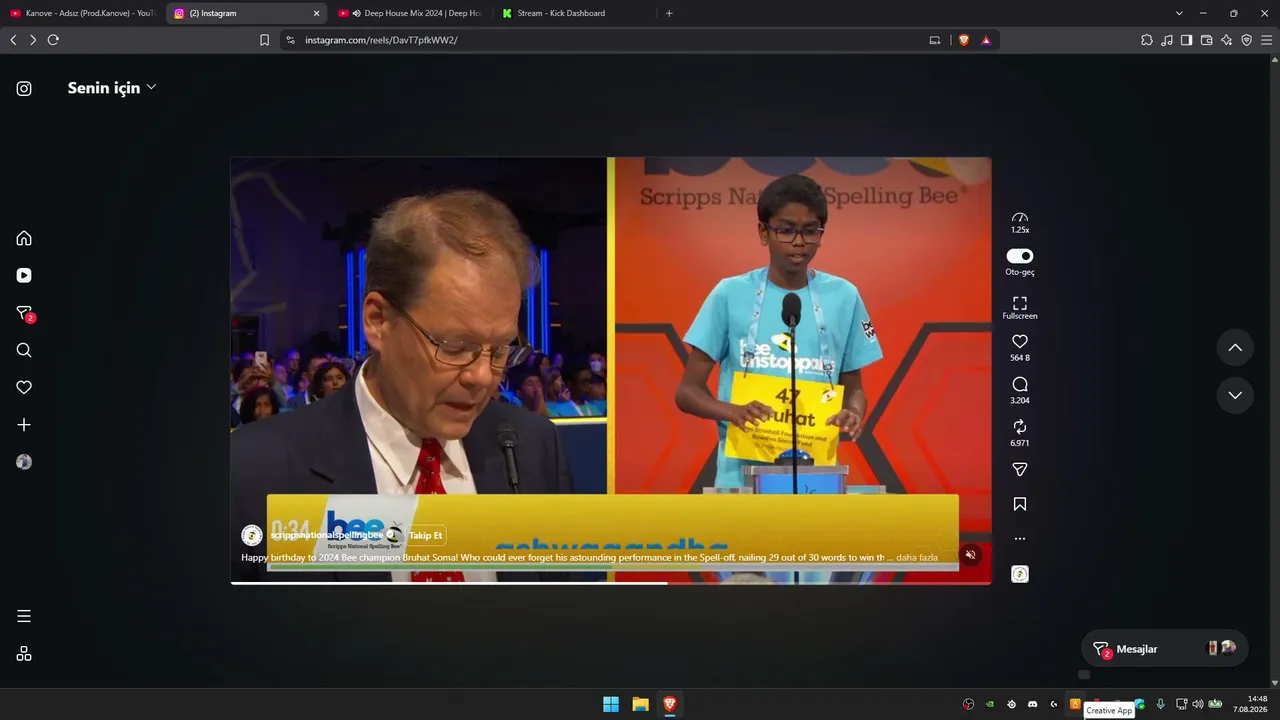Open the media control music note icon
Viewport: 1280px width, 720px height.
click(x=1167, y=40)
